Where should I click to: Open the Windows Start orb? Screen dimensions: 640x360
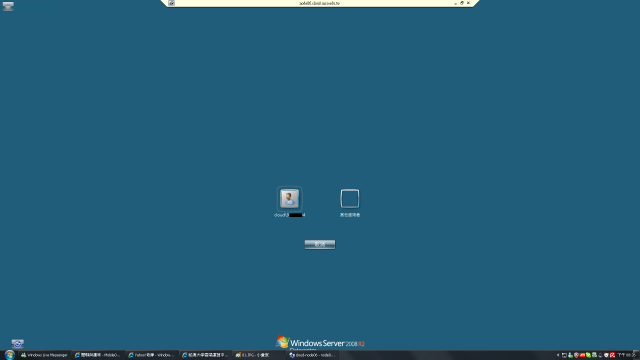[x=9, y=355]
